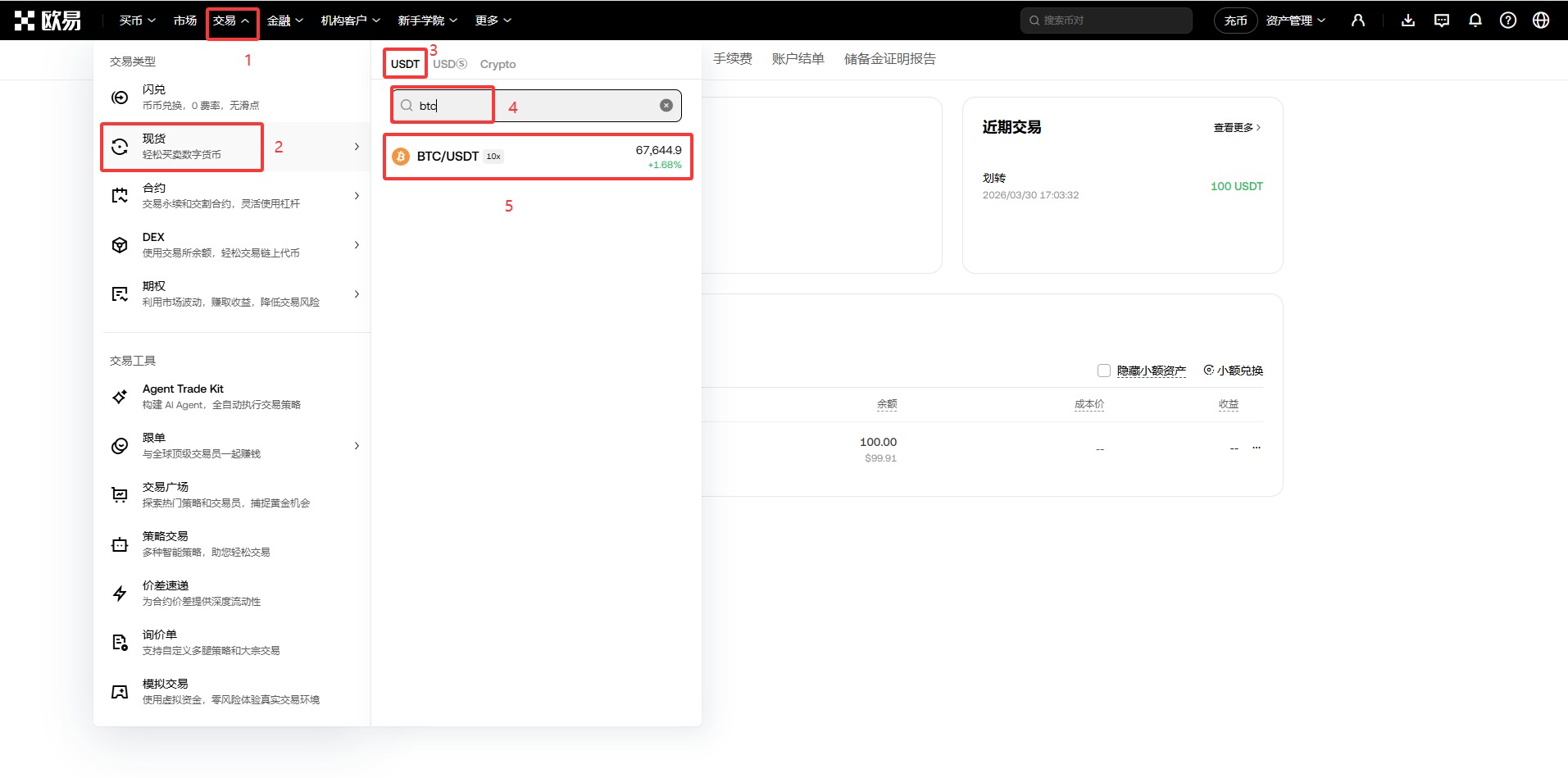Open the user profile icon
Screen dimensions: 1568x778
coord(1358,20)
